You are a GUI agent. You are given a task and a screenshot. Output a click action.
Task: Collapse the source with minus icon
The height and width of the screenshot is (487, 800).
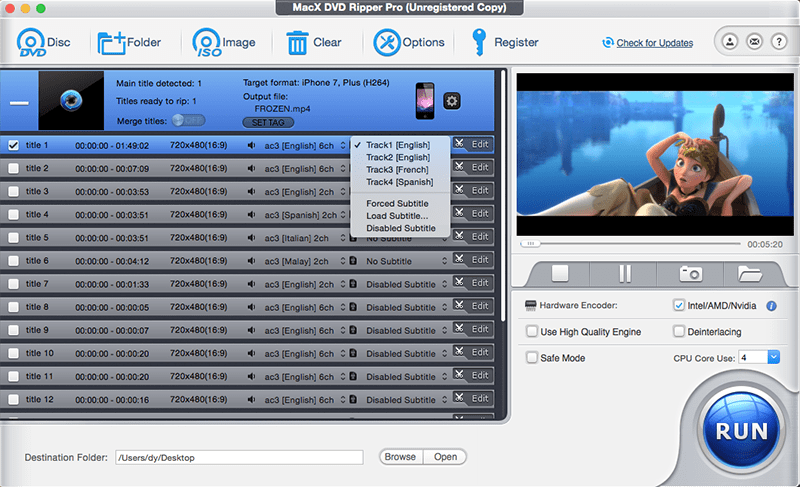(x=19, y=103)
